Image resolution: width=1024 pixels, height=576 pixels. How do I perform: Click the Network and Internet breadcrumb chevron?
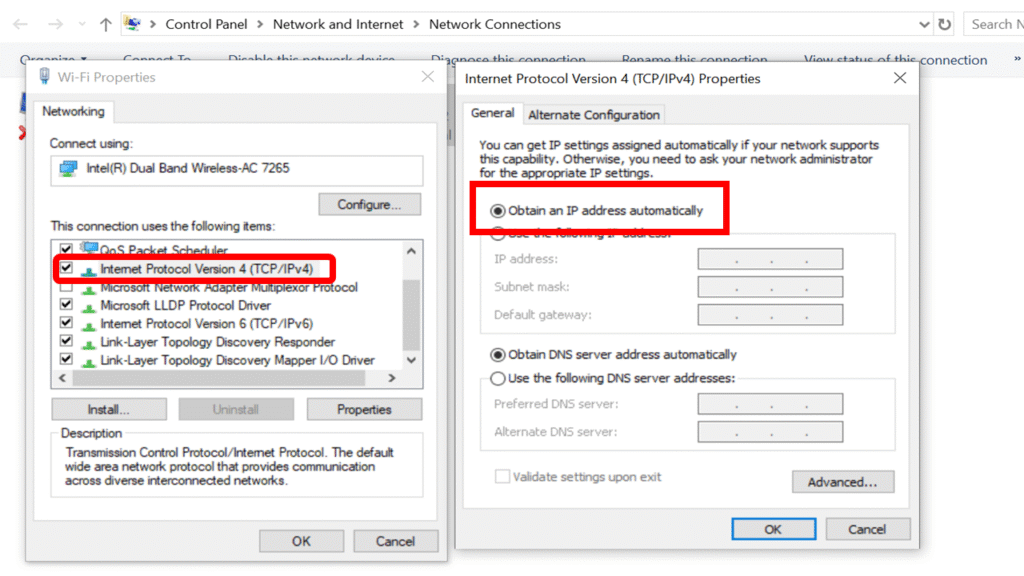tap(417, 24)
